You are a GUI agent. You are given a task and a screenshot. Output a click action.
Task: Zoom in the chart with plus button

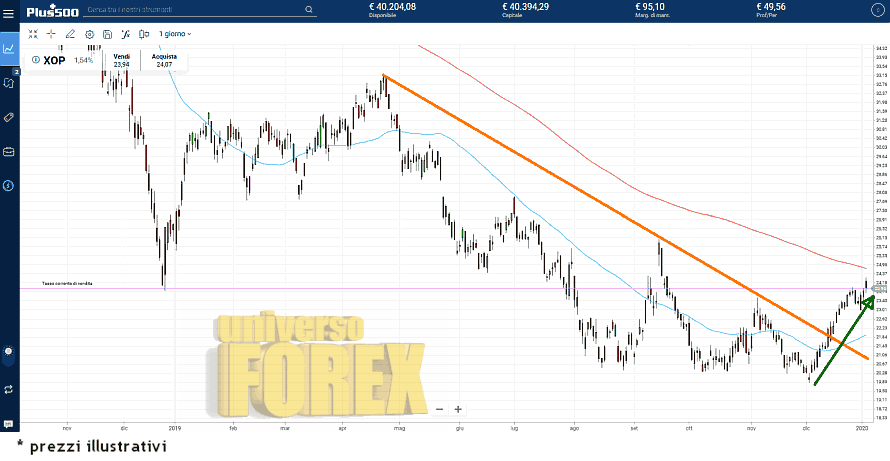pos(458,409)
